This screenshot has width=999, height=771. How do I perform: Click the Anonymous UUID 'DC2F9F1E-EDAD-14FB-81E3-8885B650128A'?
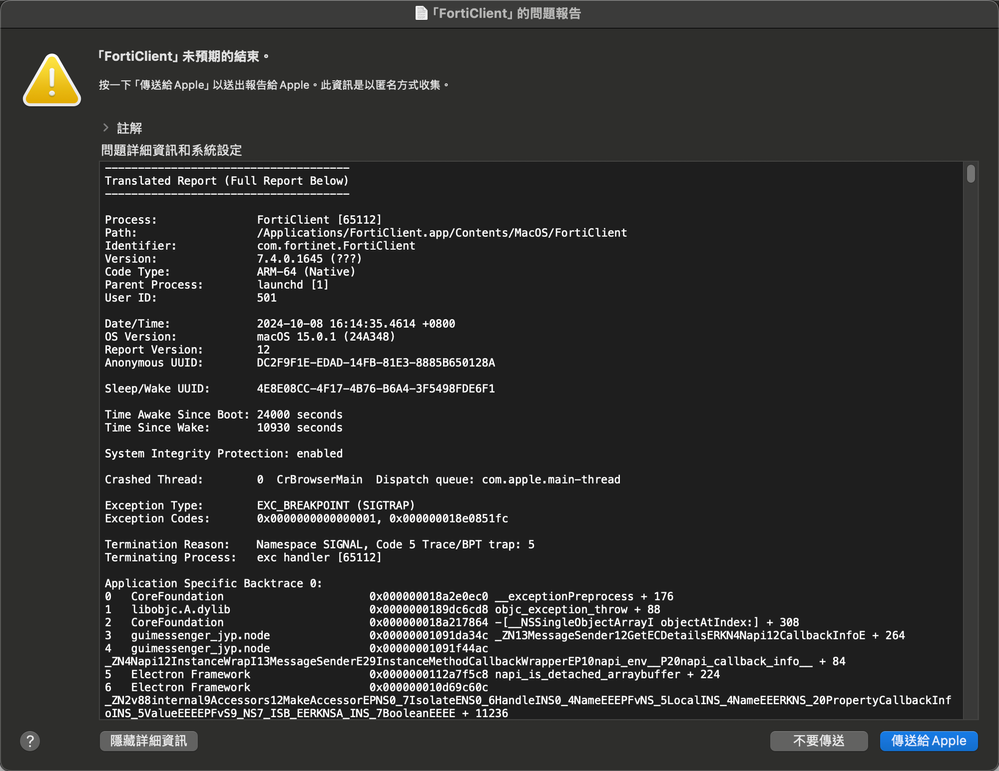point(375,363)
